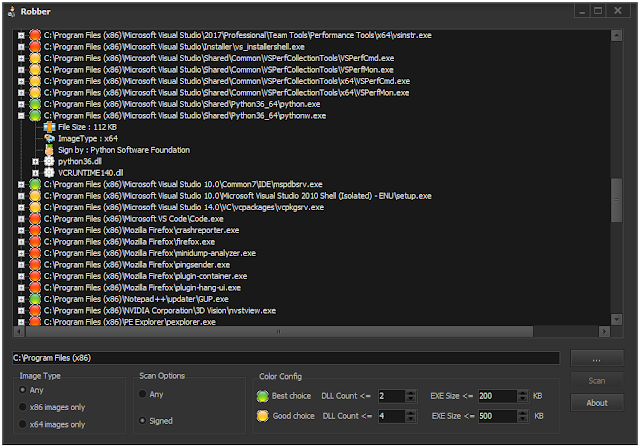640x448 pixels.
Task: Click the scroll up arrow of the tree
Action: (616, 35)
